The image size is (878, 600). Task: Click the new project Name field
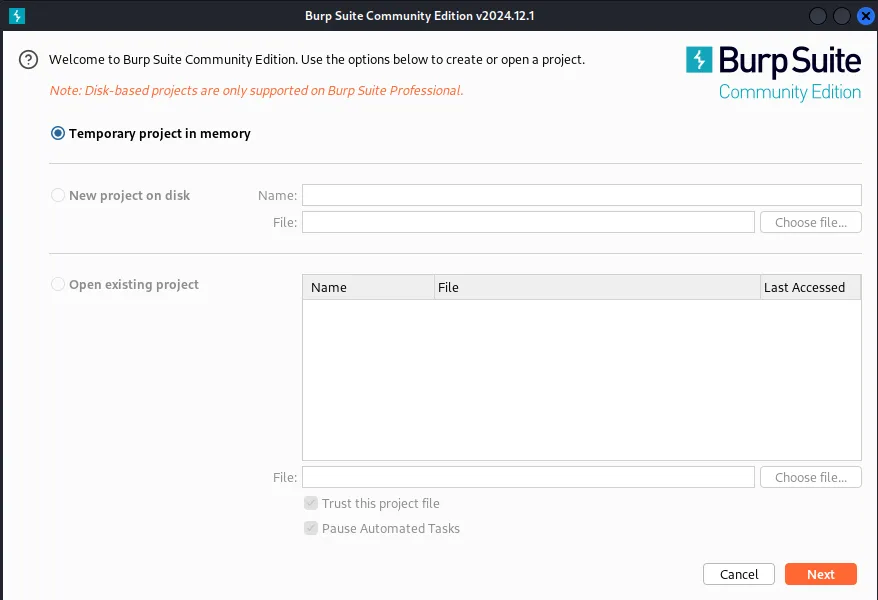[582, 195]
